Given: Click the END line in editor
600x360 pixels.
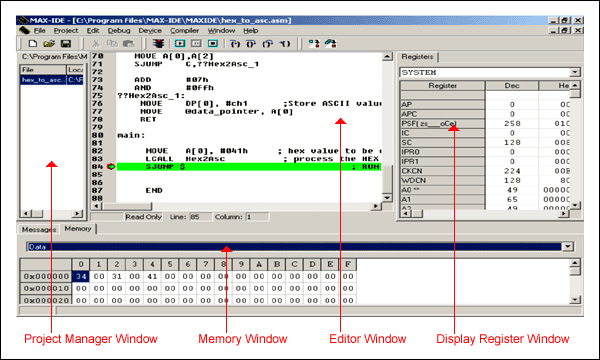Looking at the screenshot, I should (154, 191).
